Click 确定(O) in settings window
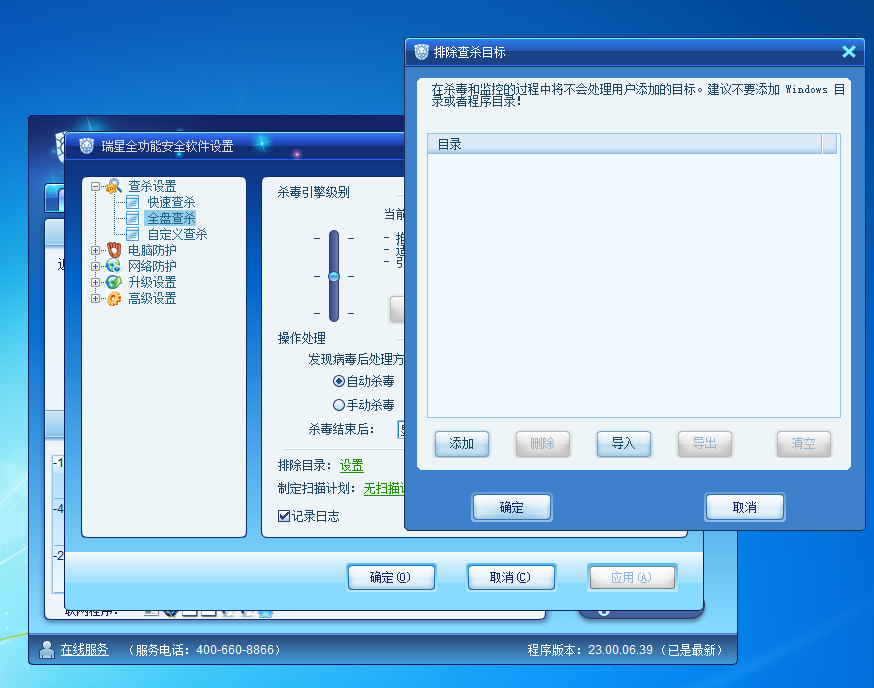874x688 pixels. click(x=391, y=577)
